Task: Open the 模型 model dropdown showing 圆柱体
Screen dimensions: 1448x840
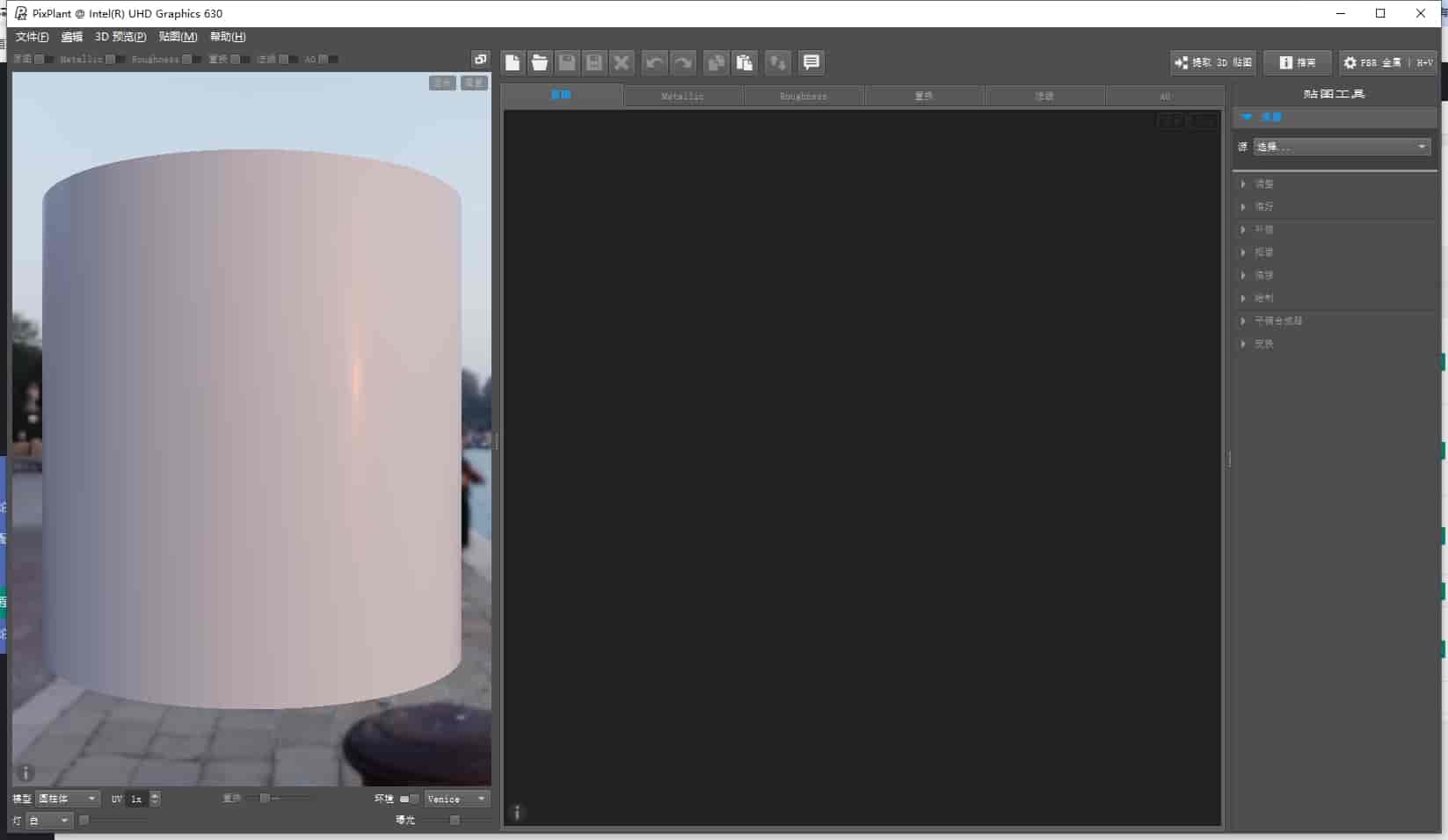Action: point(68,799)
